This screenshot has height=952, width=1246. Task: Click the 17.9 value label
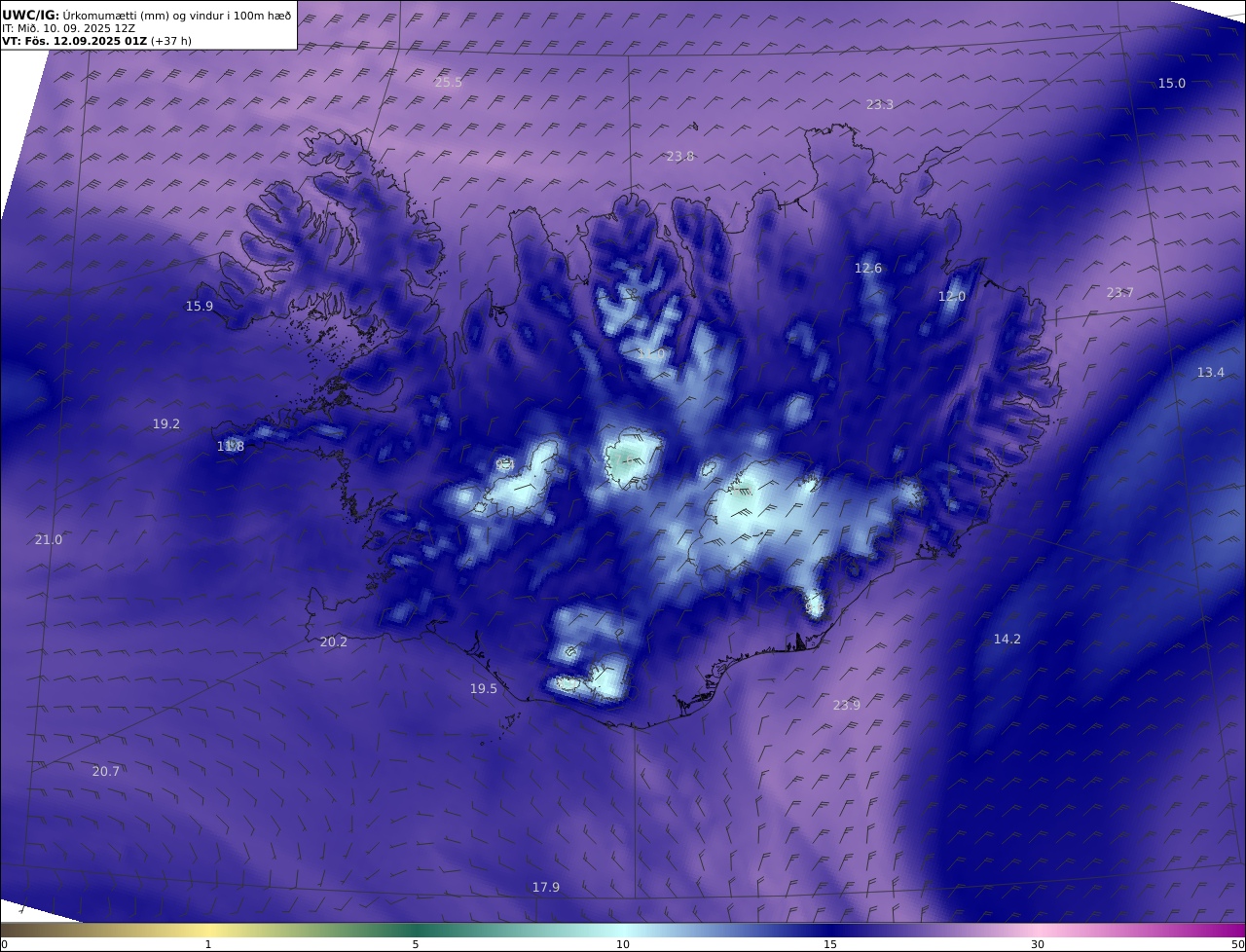pos(546,888)
